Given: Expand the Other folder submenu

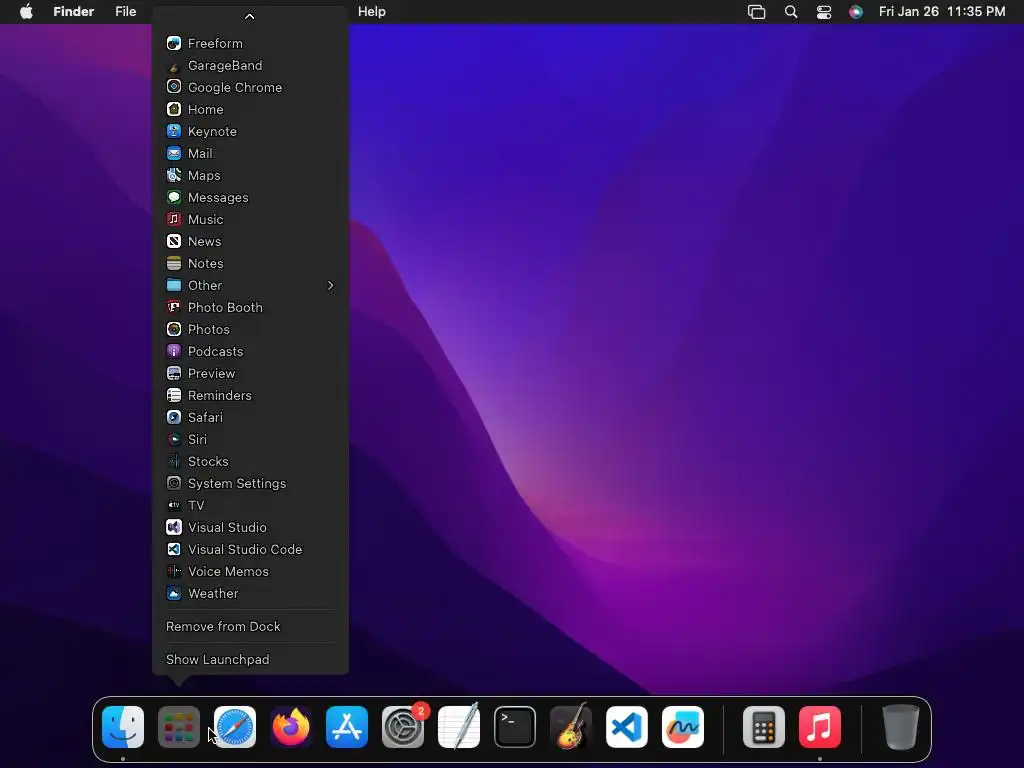Looking at the screenshot, I should point(250,285).
